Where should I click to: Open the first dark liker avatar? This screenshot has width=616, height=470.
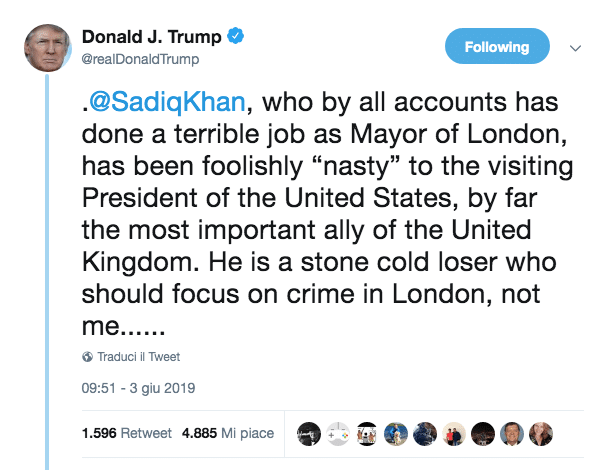tap(309, 433)
